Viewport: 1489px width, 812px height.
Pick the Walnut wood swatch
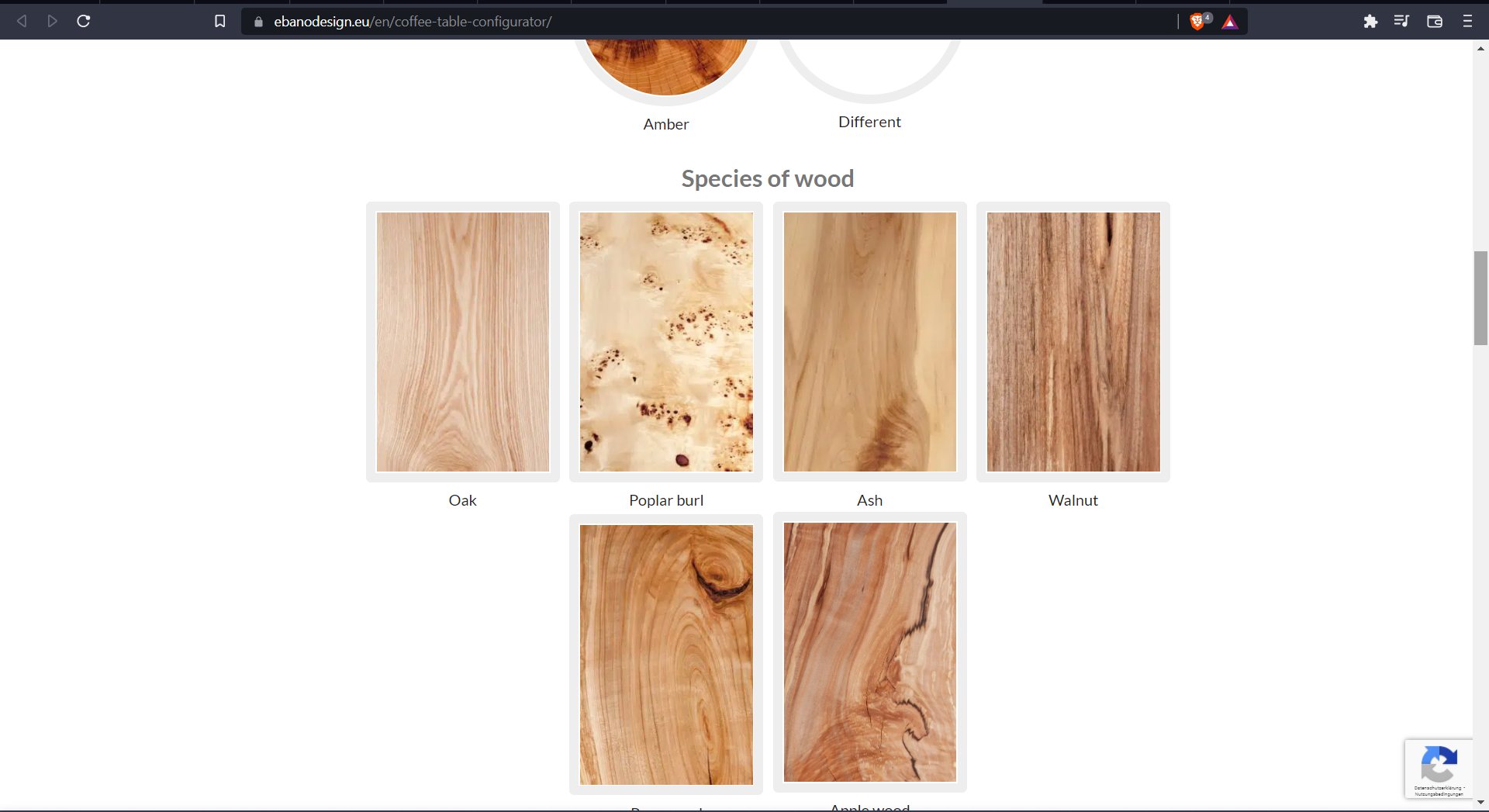pos(1073,341)
